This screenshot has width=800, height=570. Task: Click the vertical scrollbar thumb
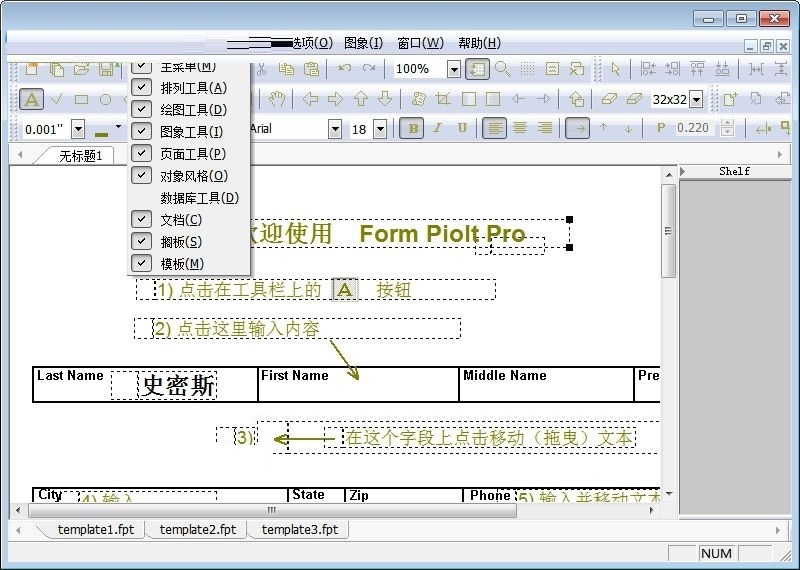(x=668, y=231)
